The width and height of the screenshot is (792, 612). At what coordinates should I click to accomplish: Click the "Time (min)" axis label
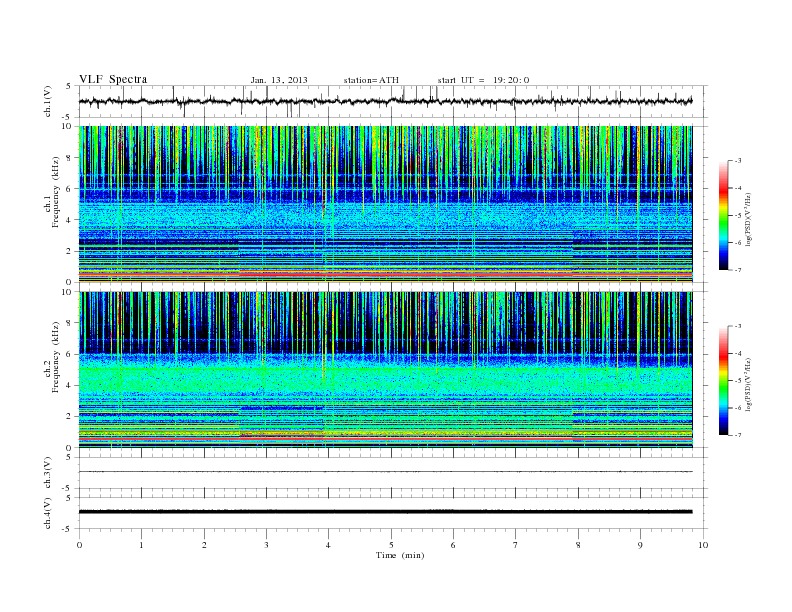click(400, 555)
